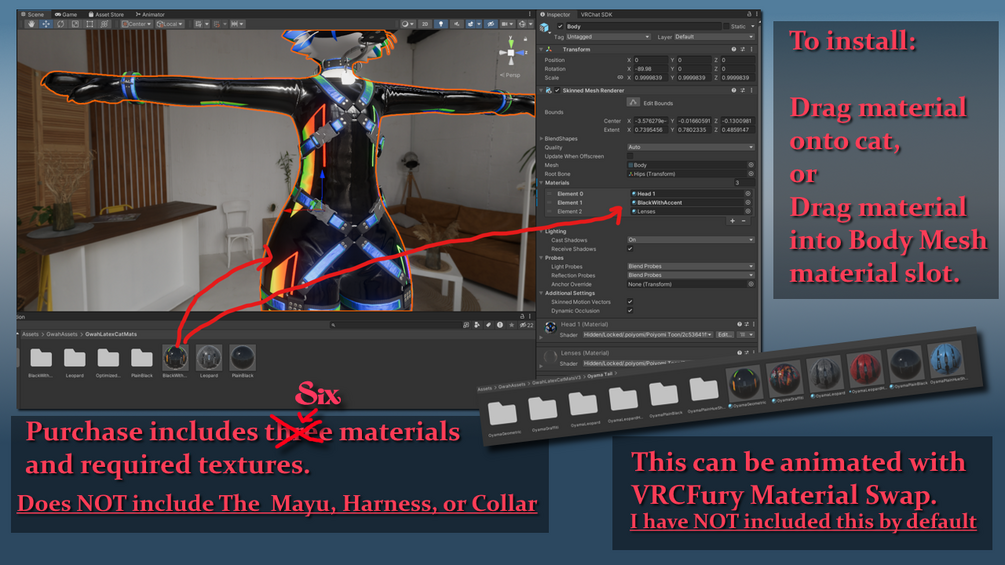
Task: Open the Cast Shadows dropdown
Action: click(x=690, y=240)
